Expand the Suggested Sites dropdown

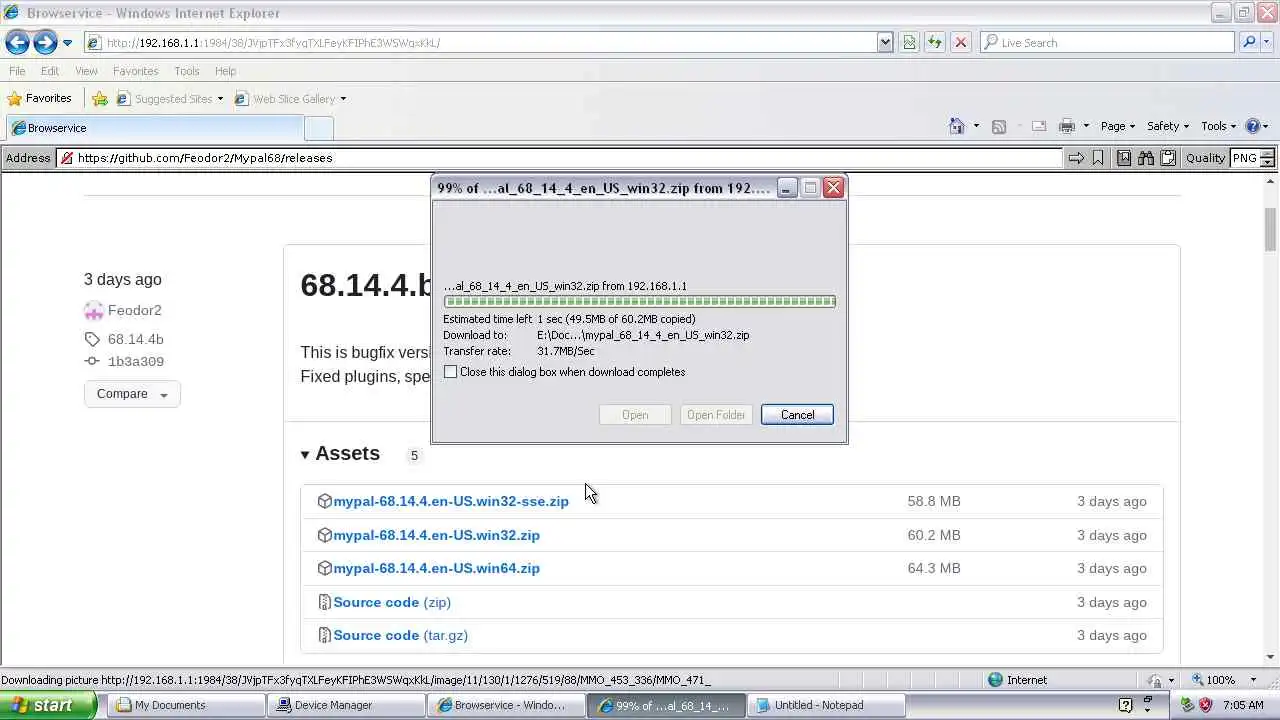pos(220,99)
